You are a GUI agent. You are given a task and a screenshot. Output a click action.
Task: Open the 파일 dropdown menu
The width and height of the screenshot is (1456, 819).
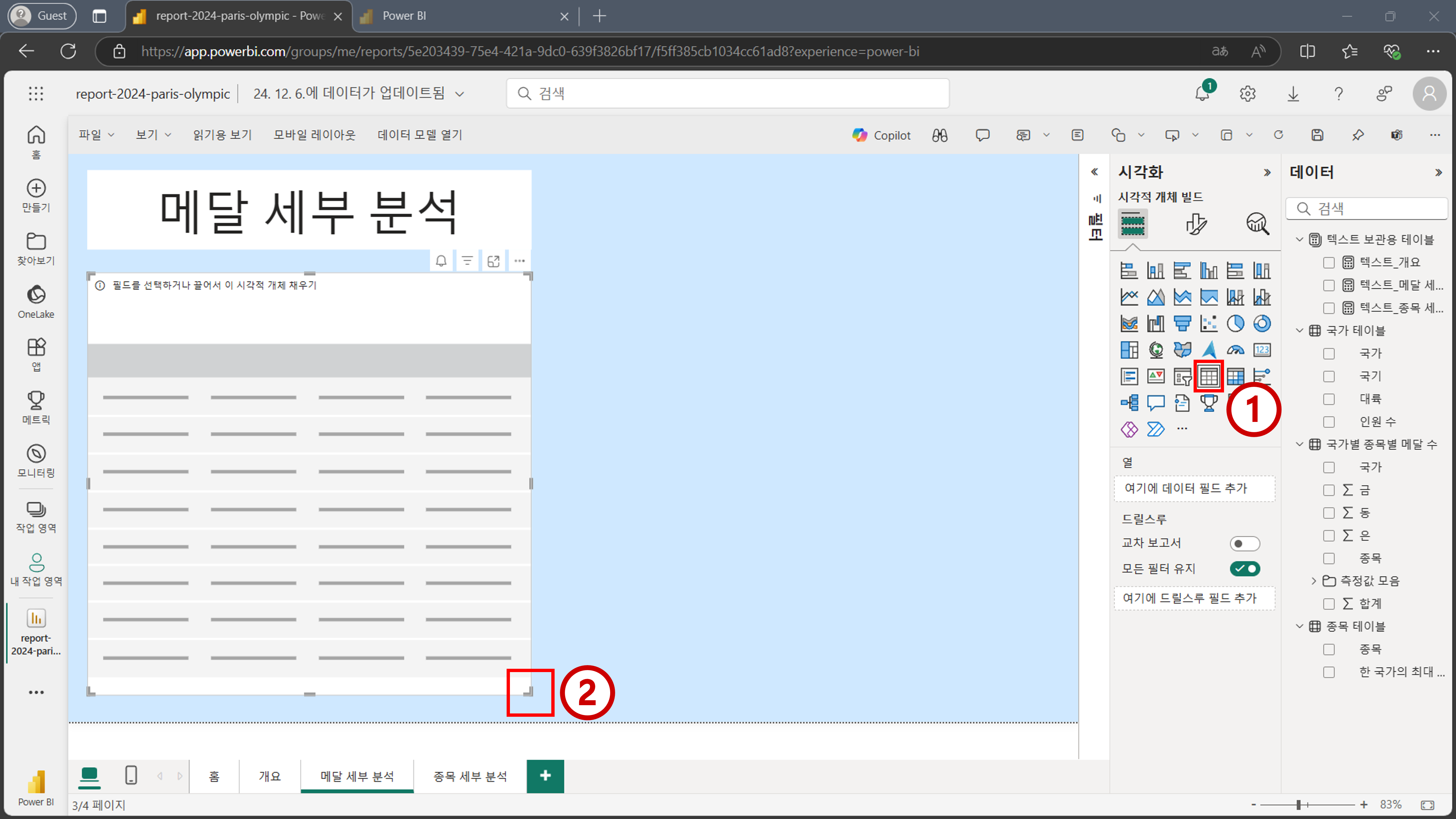[96, 135]
